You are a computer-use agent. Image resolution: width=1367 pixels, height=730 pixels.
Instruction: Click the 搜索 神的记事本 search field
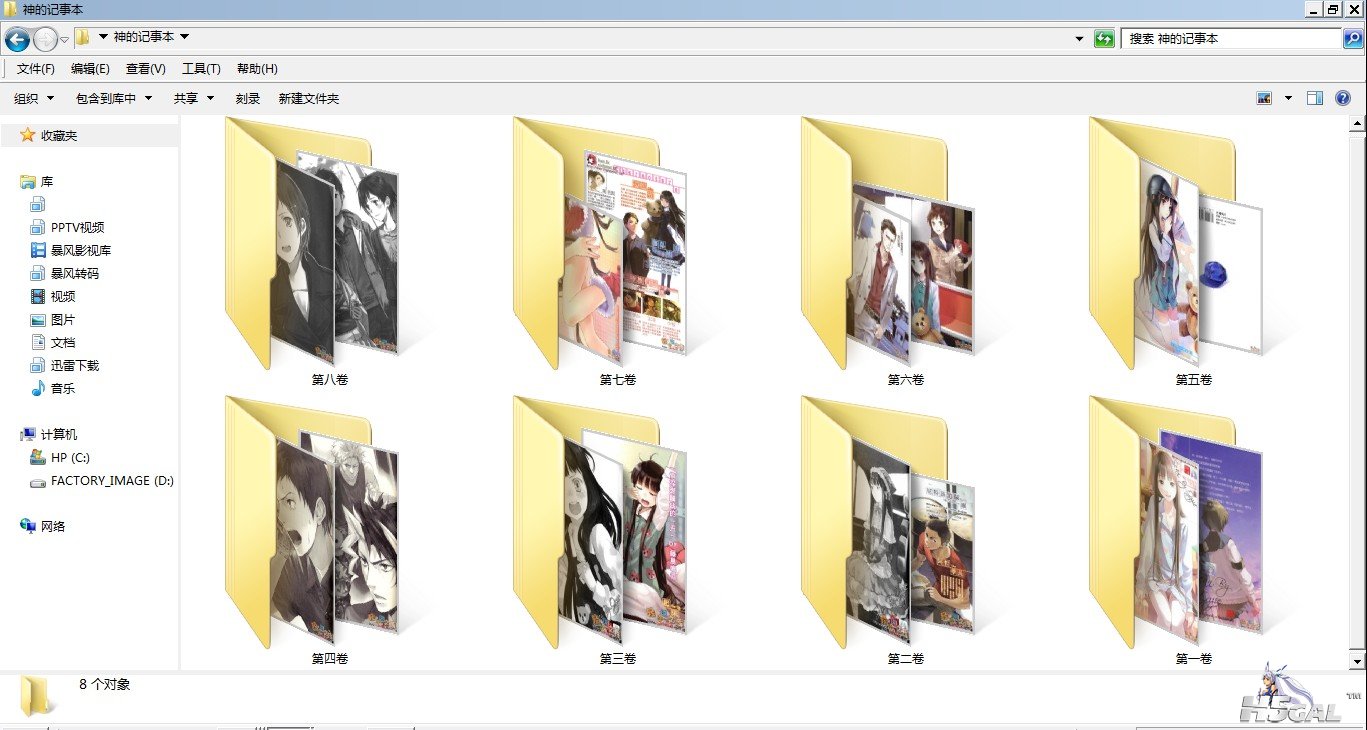1231,39
